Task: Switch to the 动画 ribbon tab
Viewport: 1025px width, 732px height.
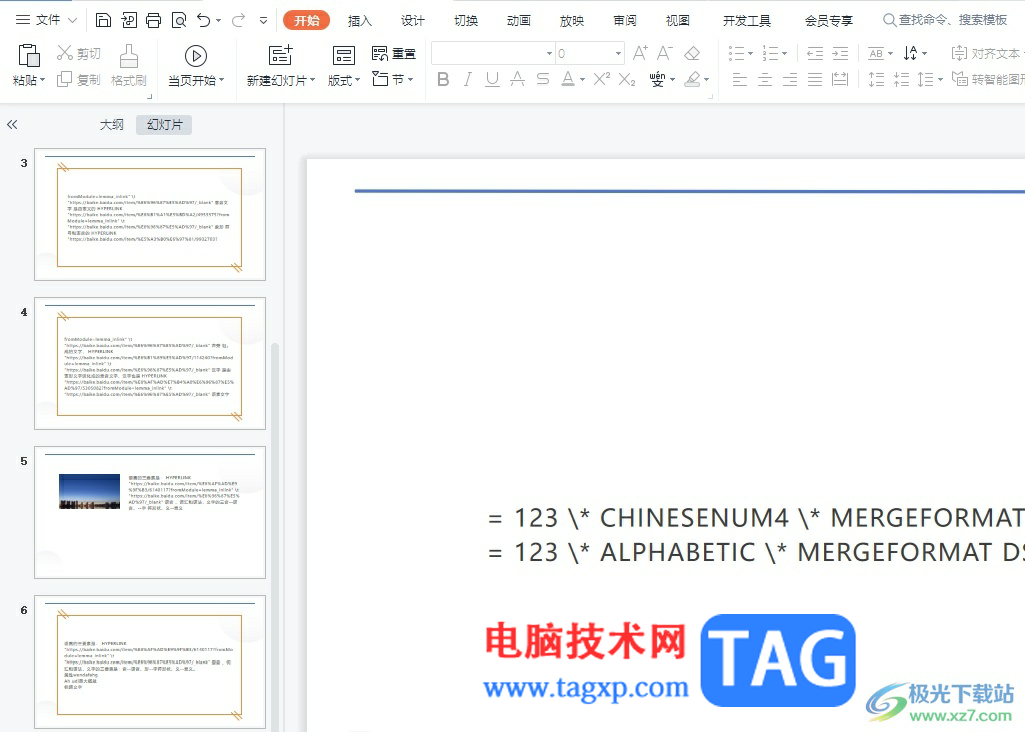Action: [x=518, y=21]
